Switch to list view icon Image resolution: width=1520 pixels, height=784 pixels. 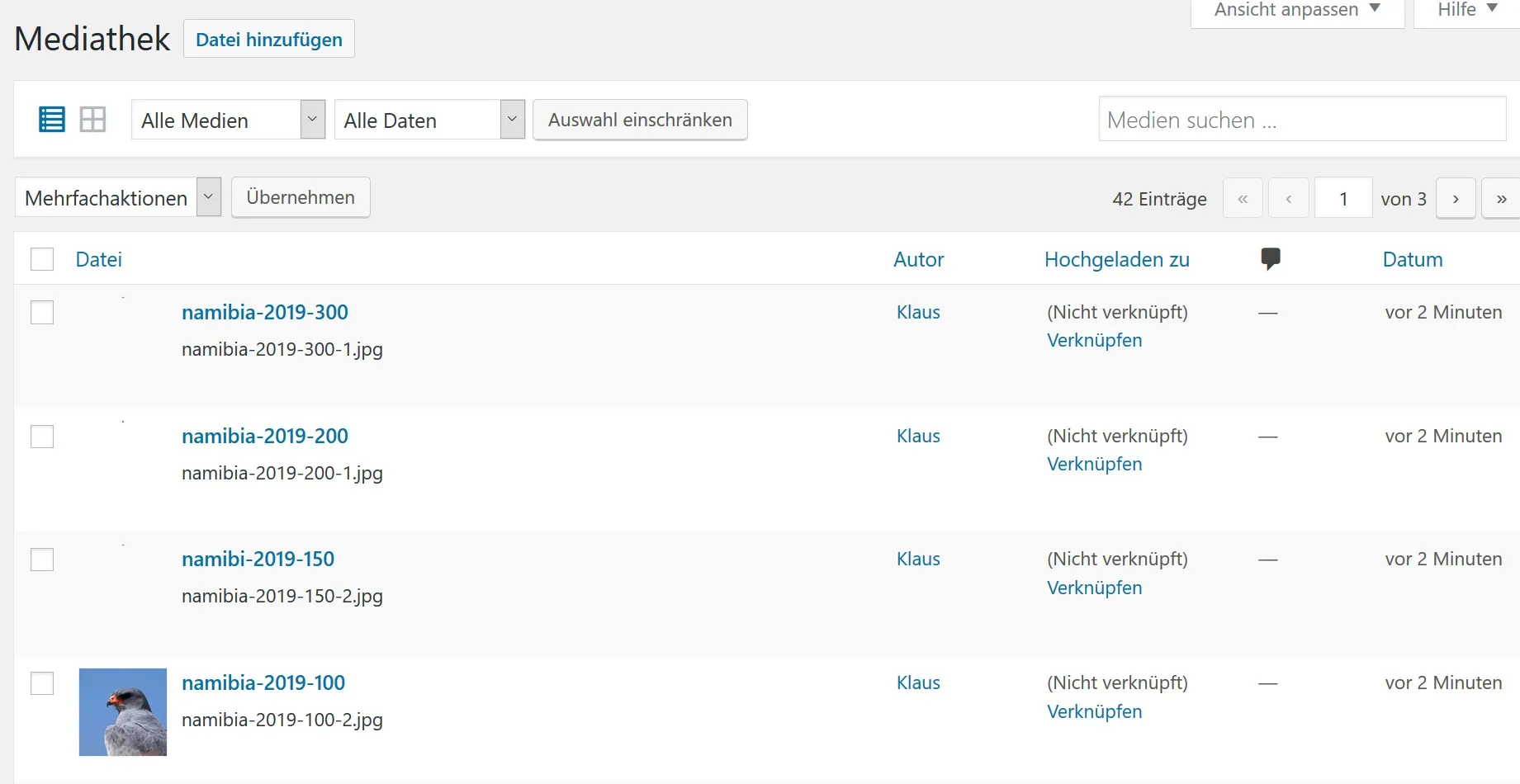coord(52,120)
